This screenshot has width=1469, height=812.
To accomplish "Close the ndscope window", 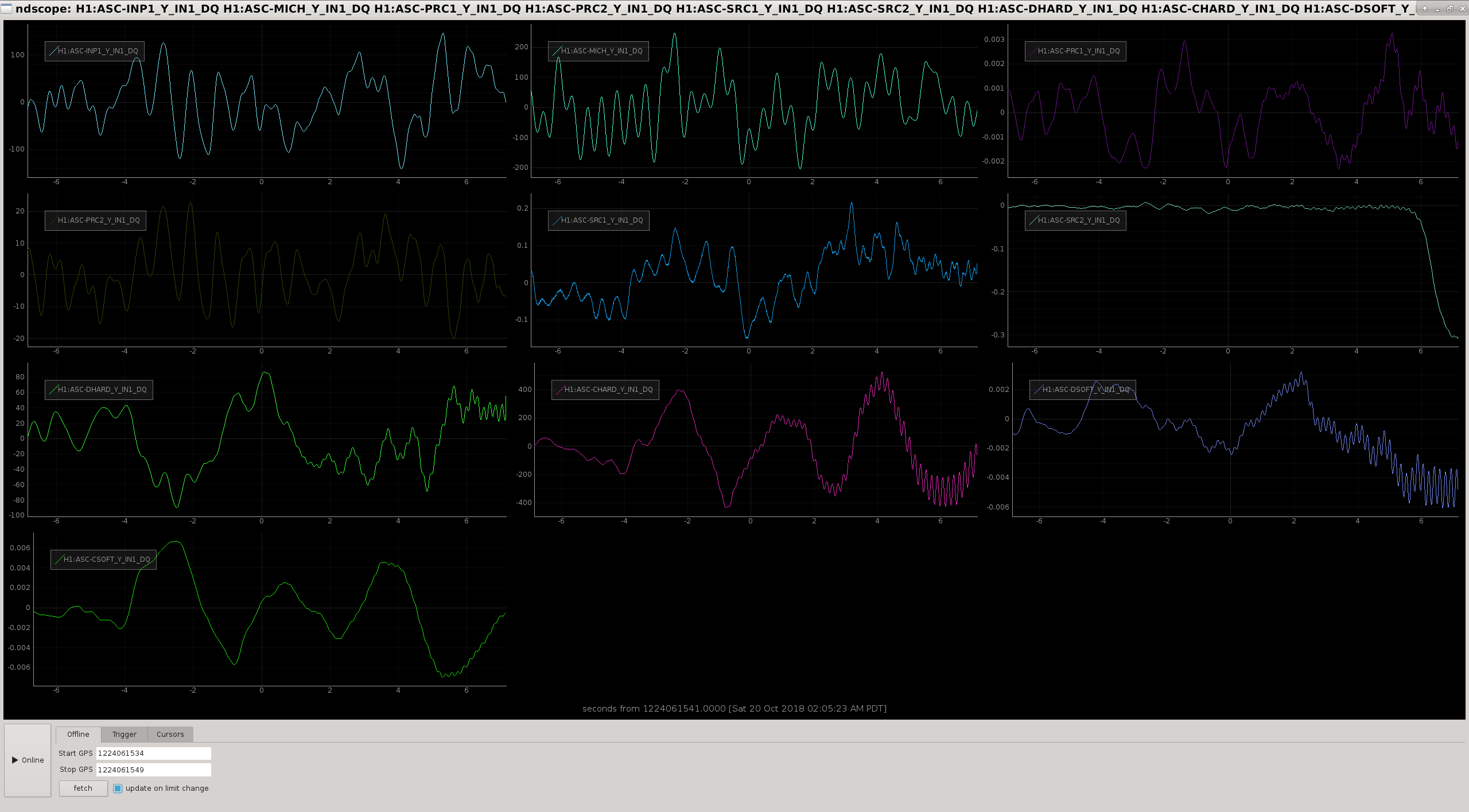I will click(1463, 9).
